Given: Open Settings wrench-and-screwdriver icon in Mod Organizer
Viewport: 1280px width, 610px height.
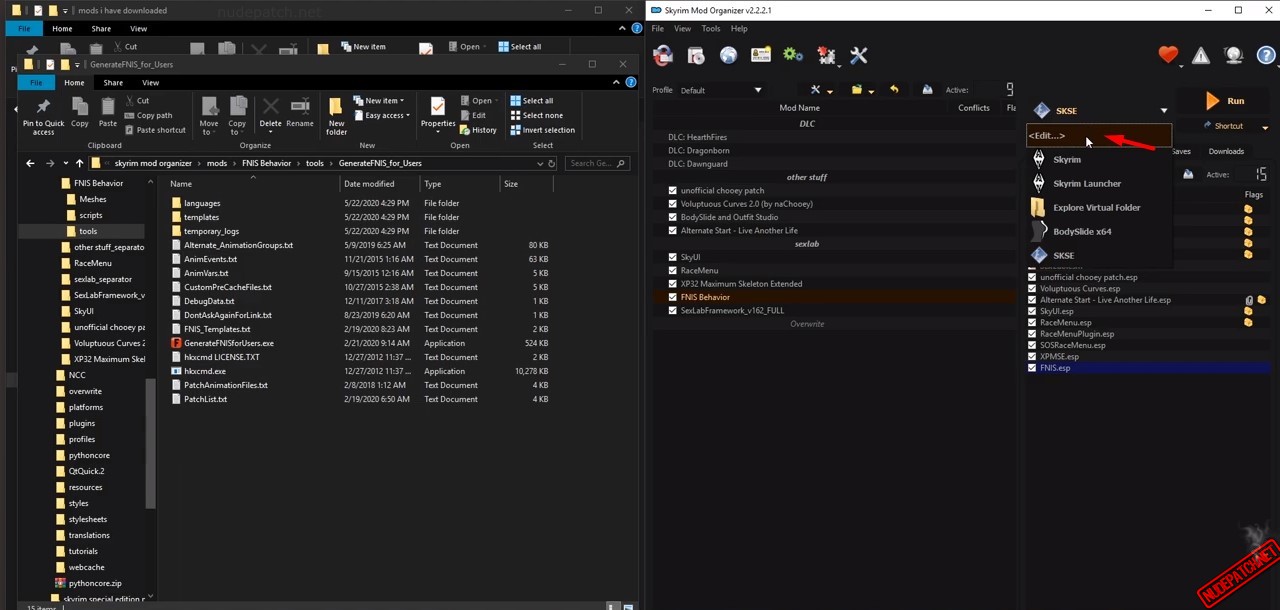Looking at the screenshot, I should 858,56.
